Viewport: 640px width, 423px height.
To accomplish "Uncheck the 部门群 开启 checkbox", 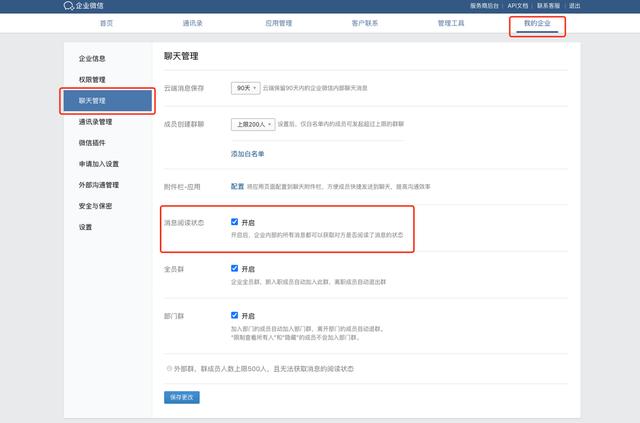I will [x=234, y=315].
